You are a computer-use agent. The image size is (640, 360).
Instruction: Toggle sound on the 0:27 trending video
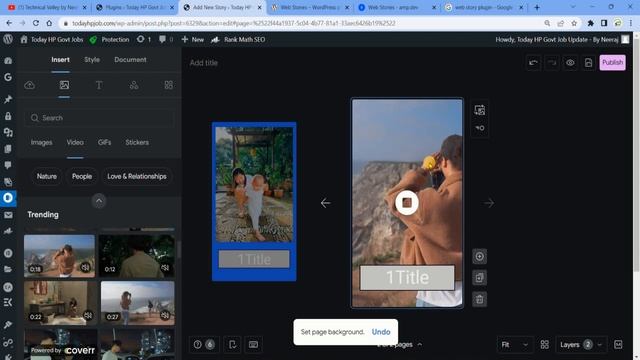point(165,315)
